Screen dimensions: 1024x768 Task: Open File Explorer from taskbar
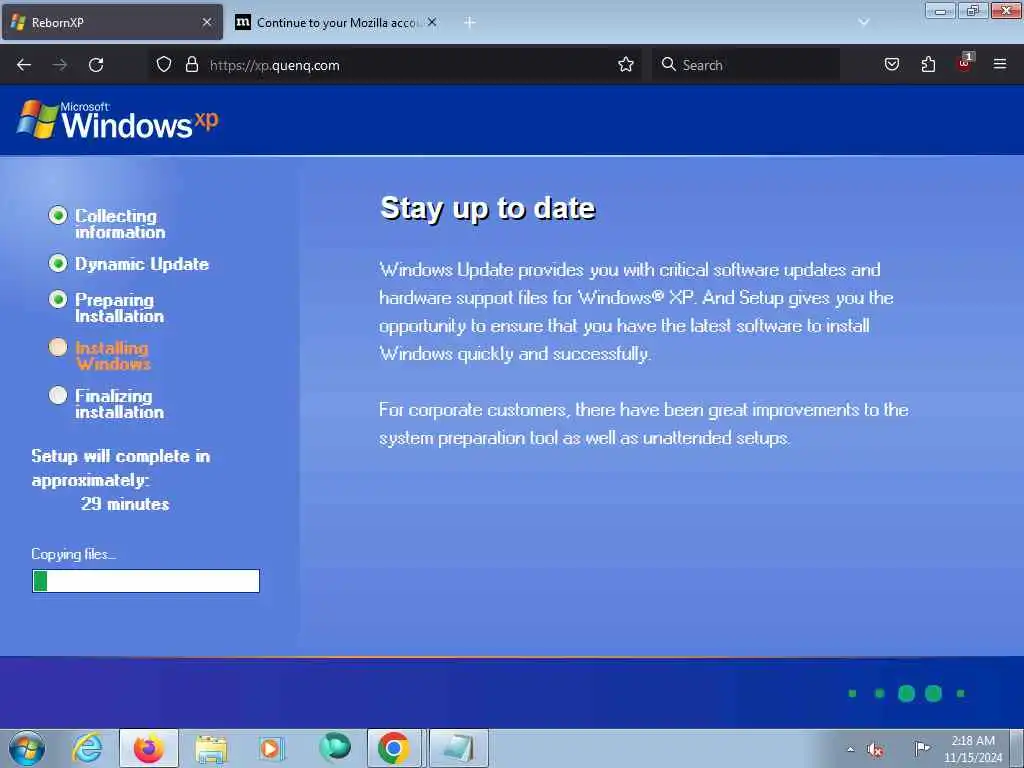(211, 749)
